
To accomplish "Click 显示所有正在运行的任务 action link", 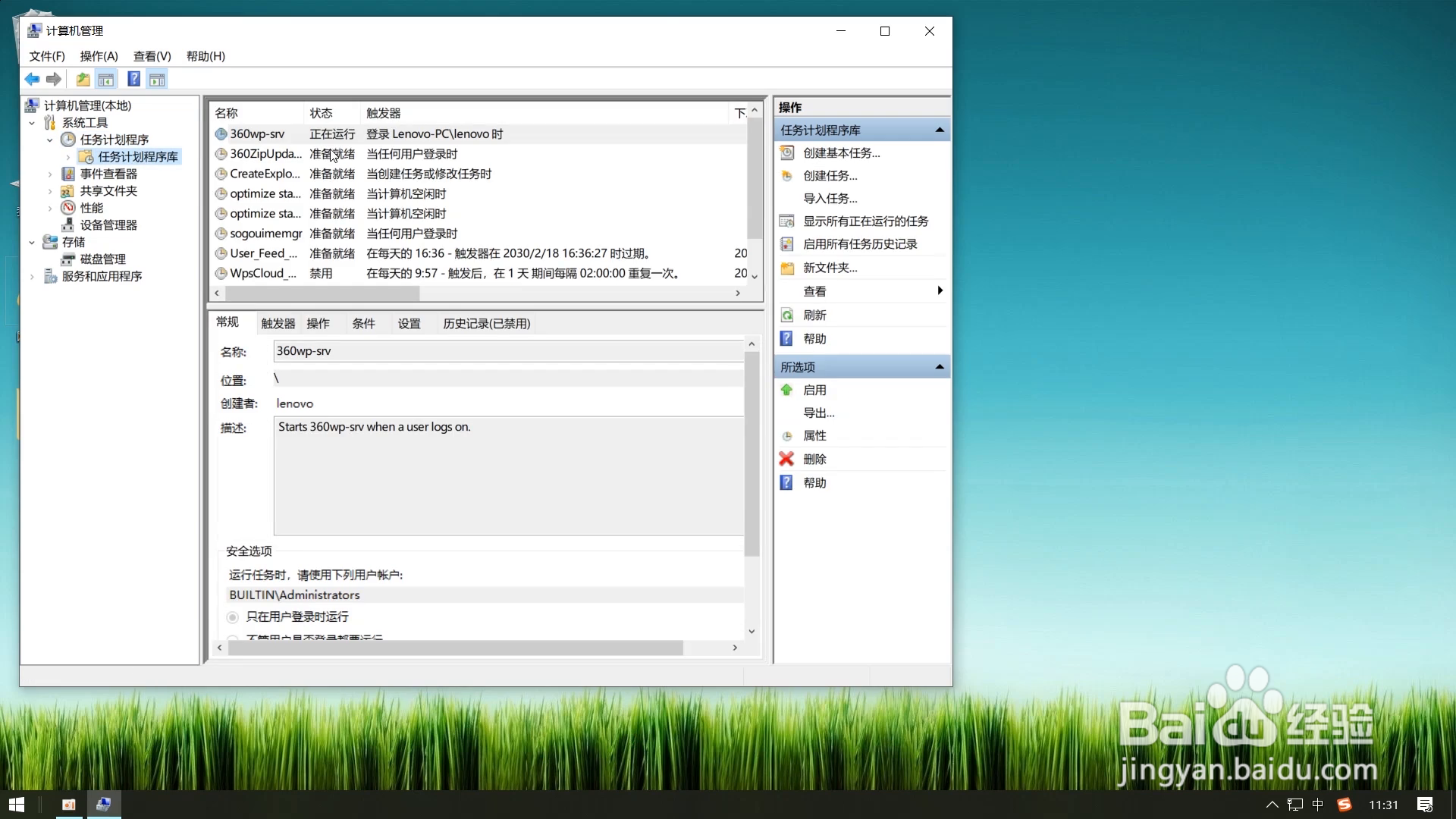I will [x=865, y=221].
